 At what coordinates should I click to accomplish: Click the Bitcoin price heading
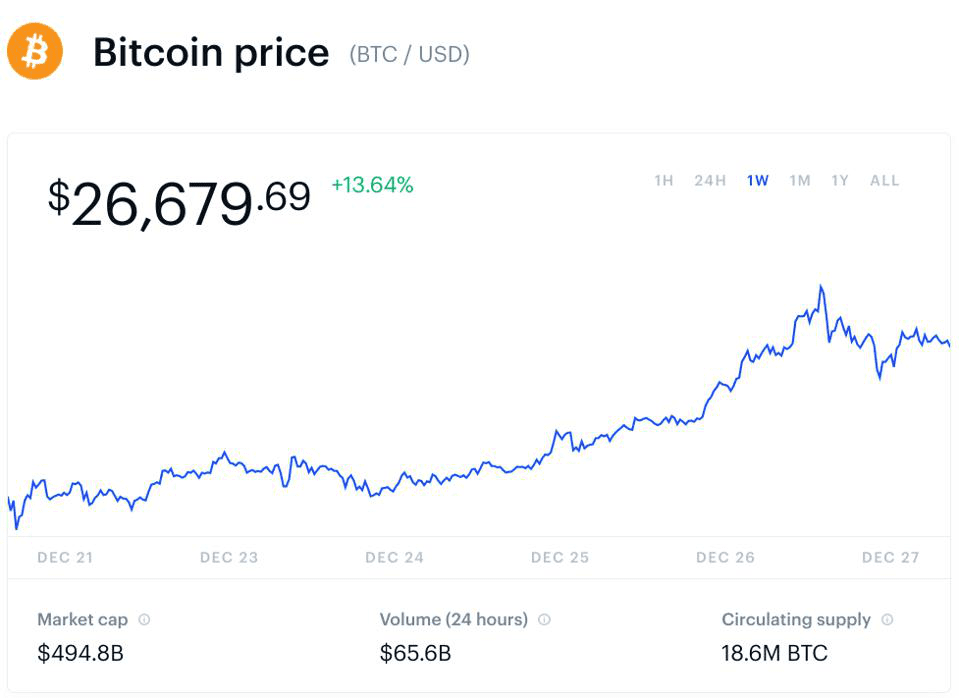(x=211, y=53)
